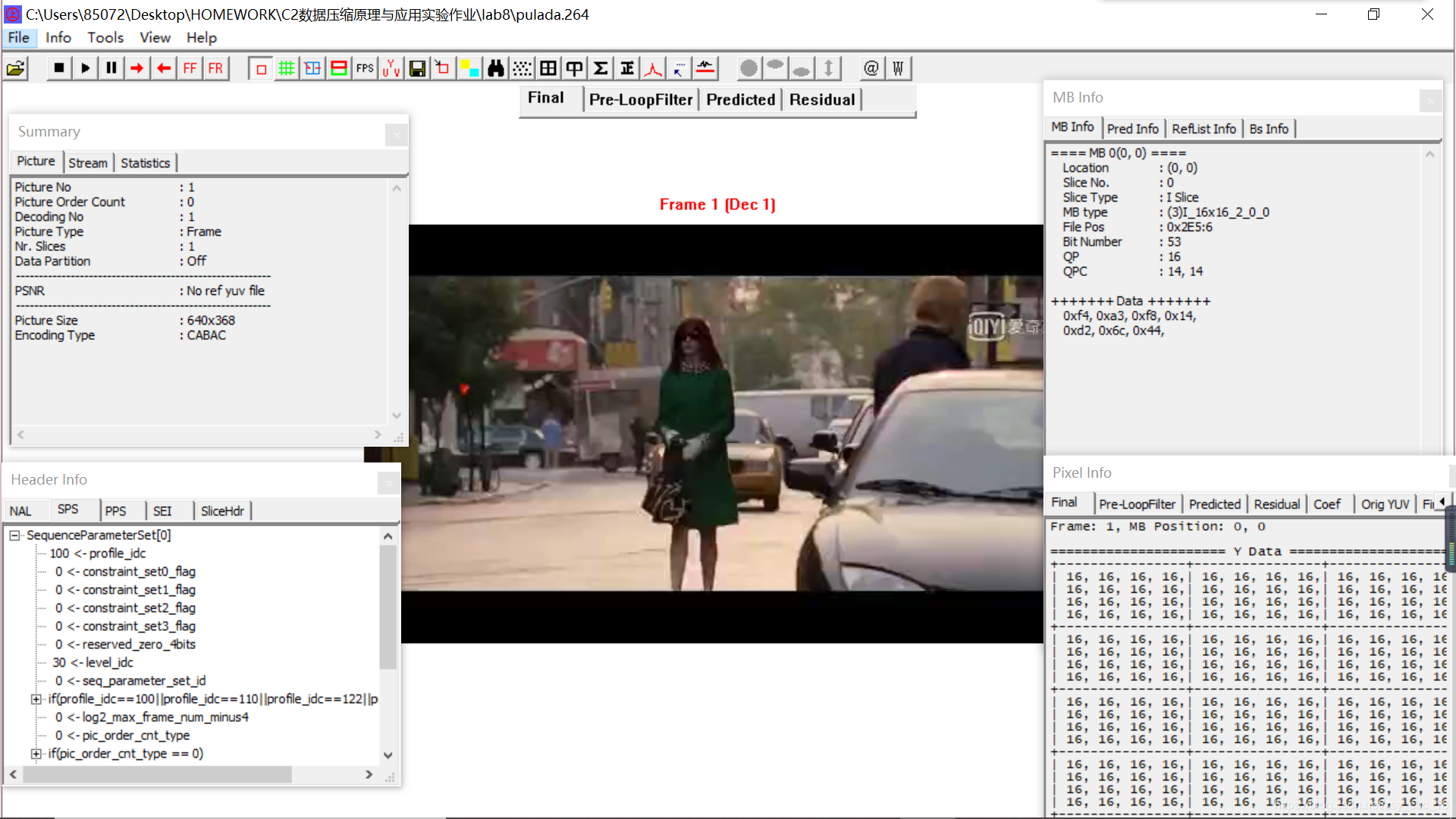Image resolution: width=1456 pixels, height=819 pixels.
Task: Step backward with the red left arrow
Action: click(163, 69)
